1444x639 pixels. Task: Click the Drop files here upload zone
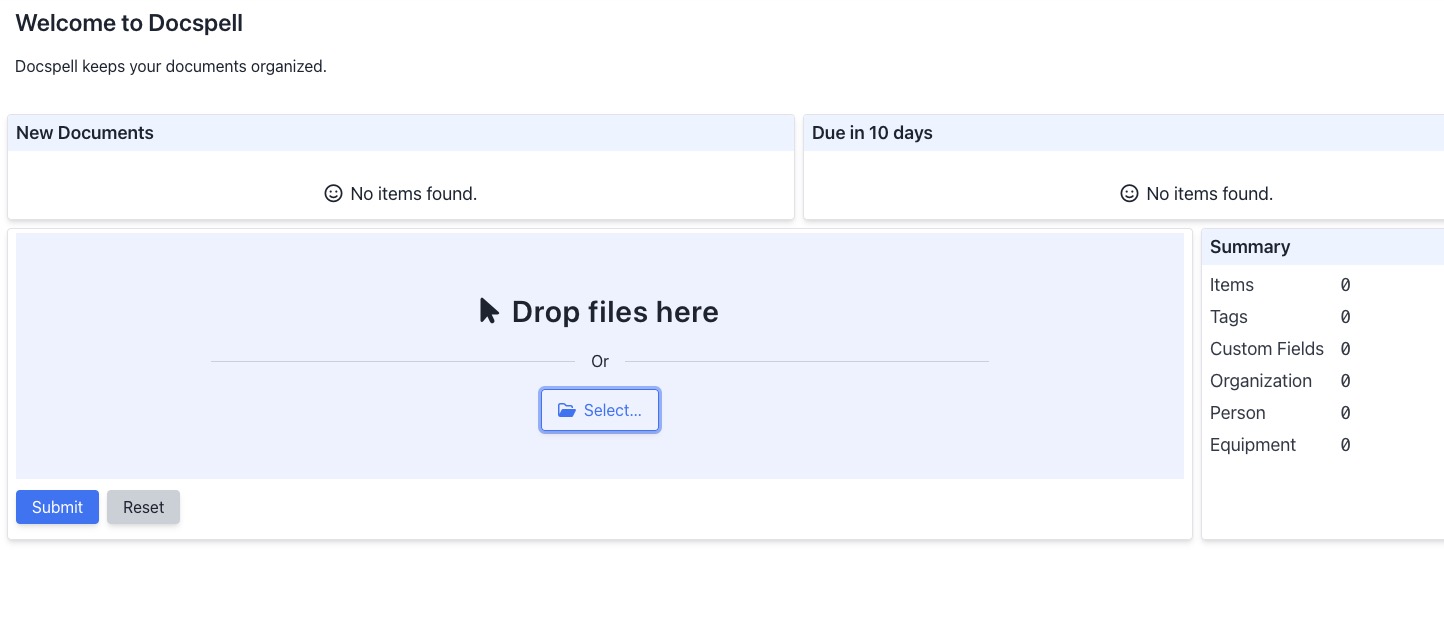point(600,311)
